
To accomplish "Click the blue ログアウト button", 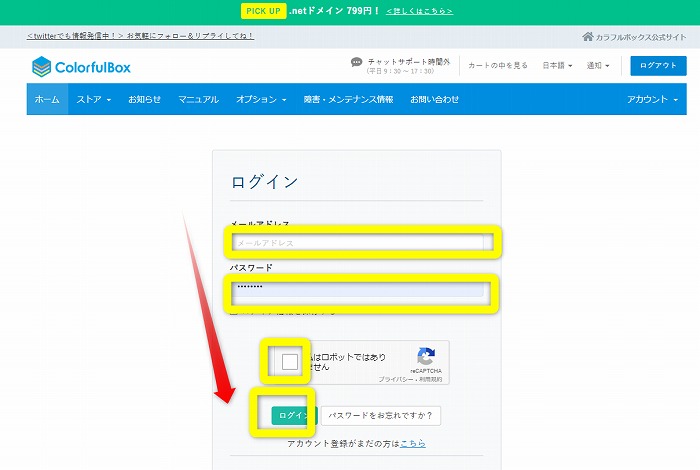I will [658, 66].
